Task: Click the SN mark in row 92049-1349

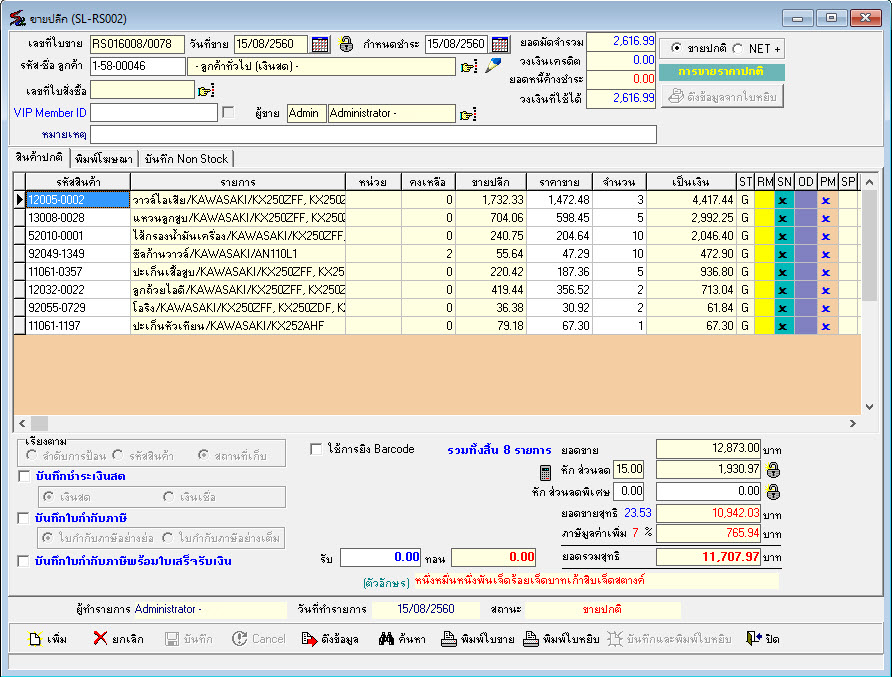Action: 783,254
